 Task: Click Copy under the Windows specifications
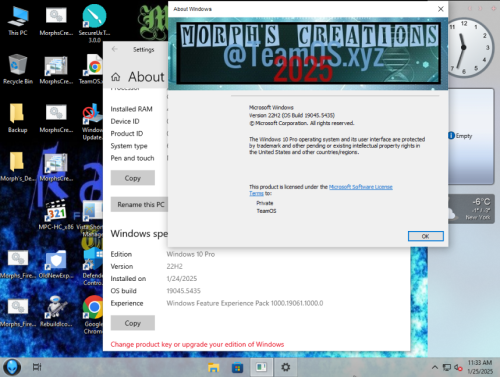click(133, 323)
